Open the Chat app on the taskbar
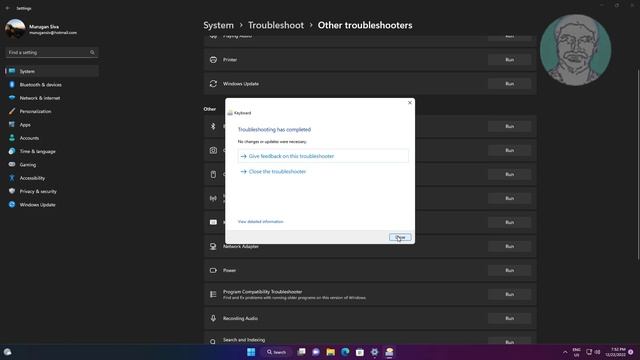640x360 pixels. [316, 352]
